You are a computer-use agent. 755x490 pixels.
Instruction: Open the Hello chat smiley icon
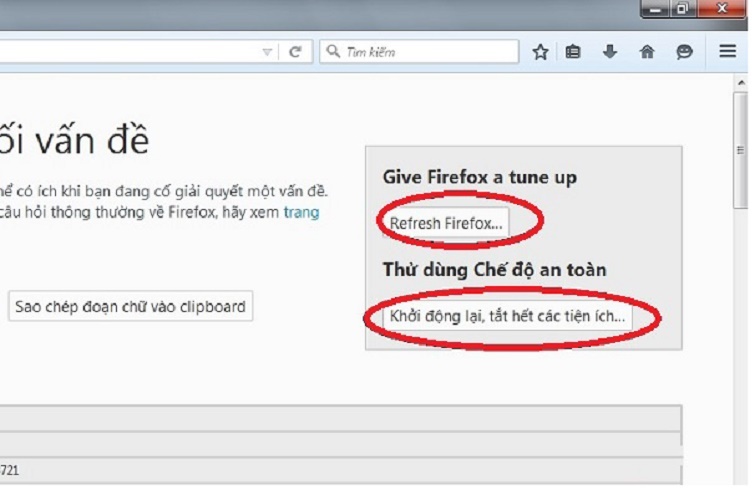point(684,52)
